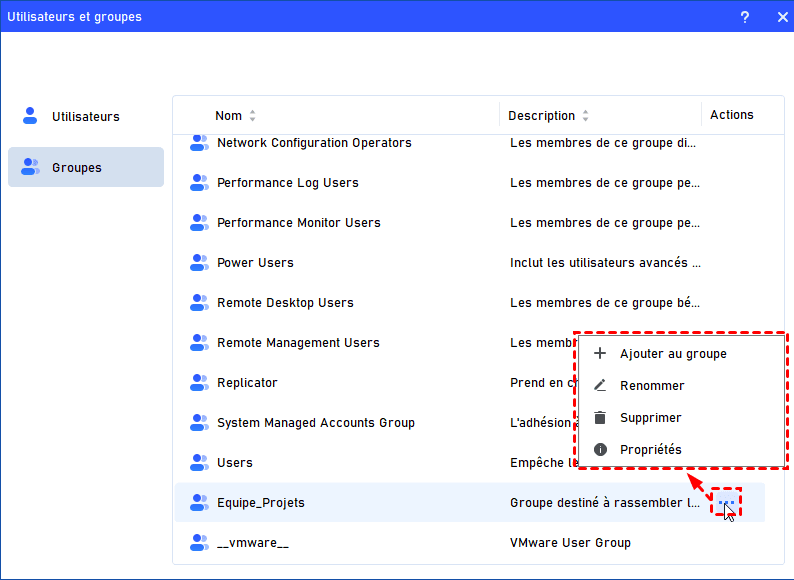The width and height of the screenshot is (794, 580).
Task: Open the Utilisateurs section
Action: [85, 117]
